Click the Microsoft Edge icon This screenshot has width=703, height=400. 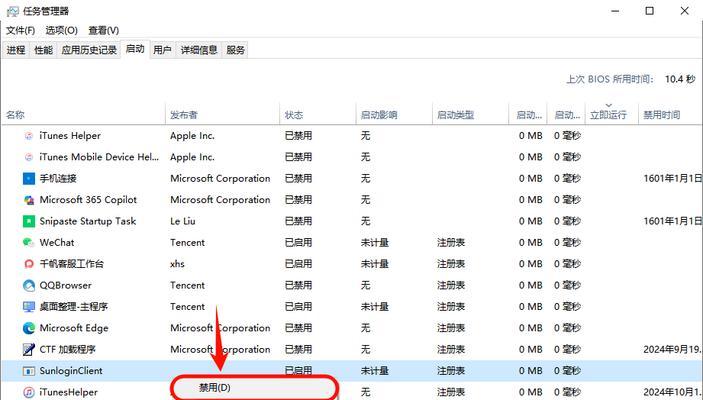[29, 328]
